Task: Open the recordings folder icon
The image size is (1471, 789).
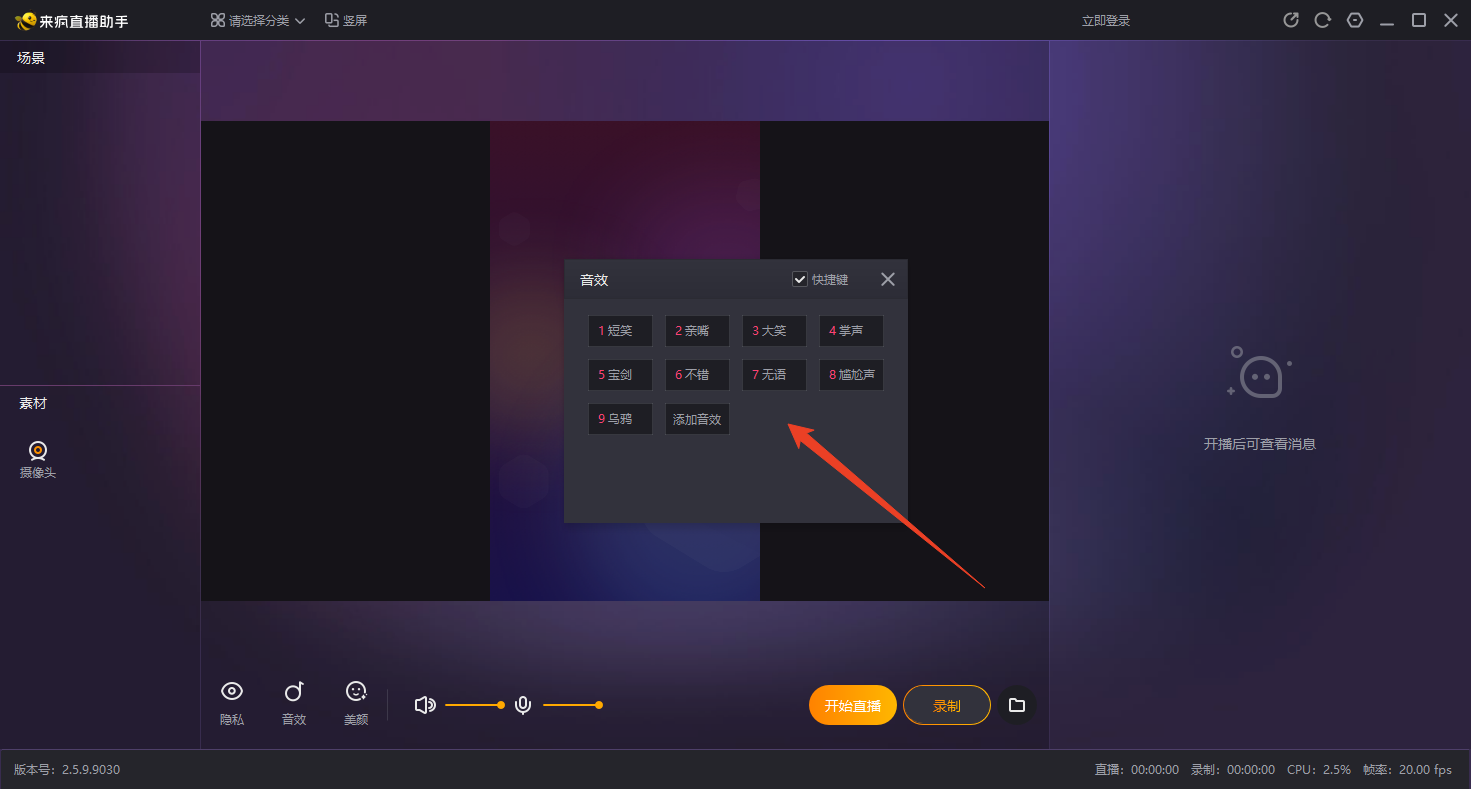Action: pos(1017,704)
